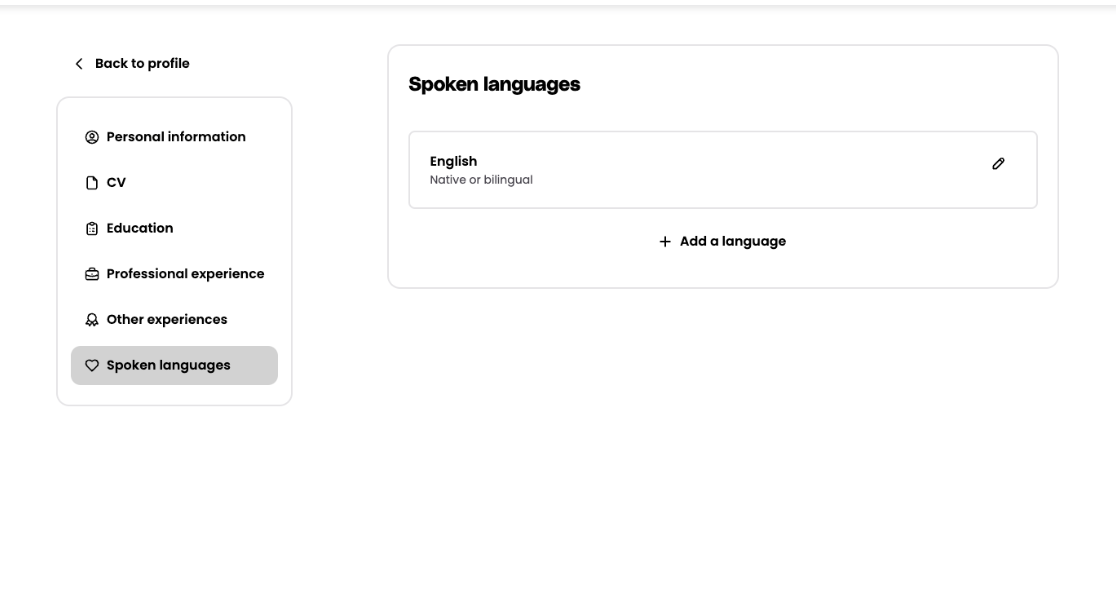This screenshot has width=1116, height=596.
Task: Click the Personal information person icon
Action: 92,137
